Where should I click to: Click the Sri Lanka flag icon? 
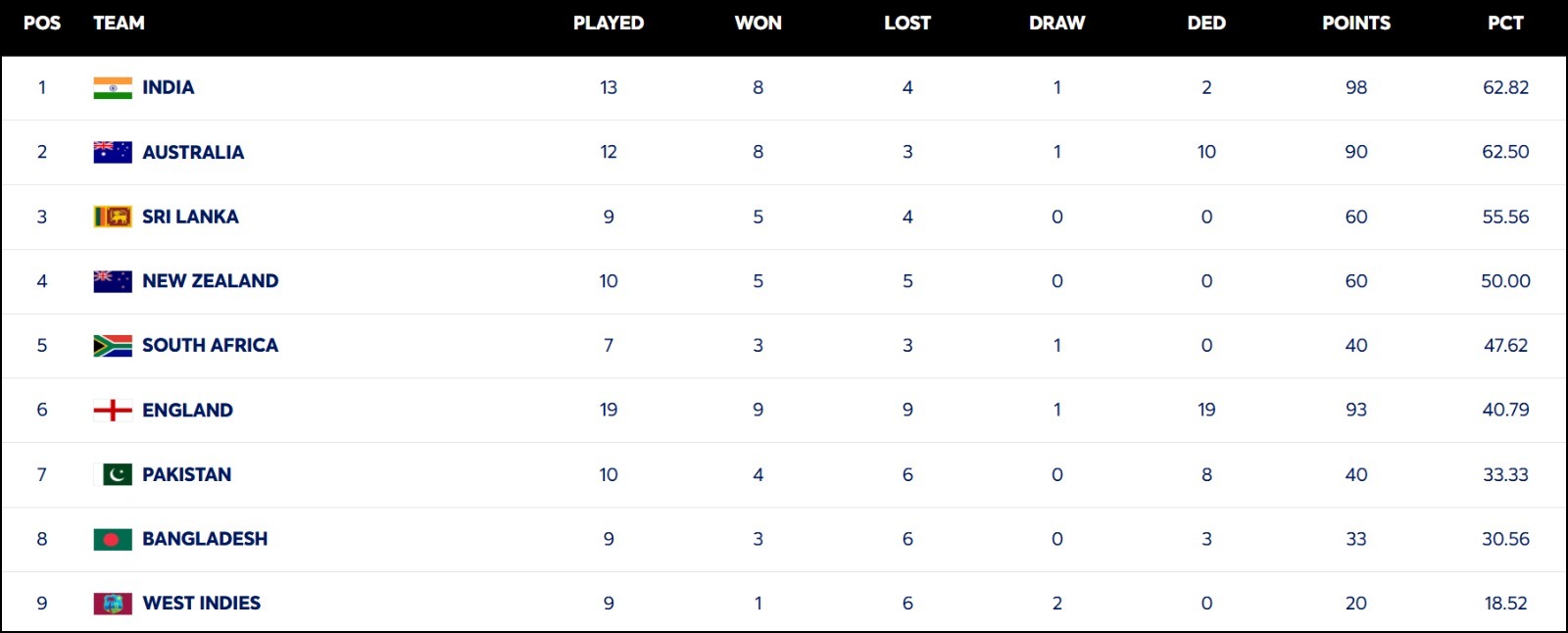[113, 217]
